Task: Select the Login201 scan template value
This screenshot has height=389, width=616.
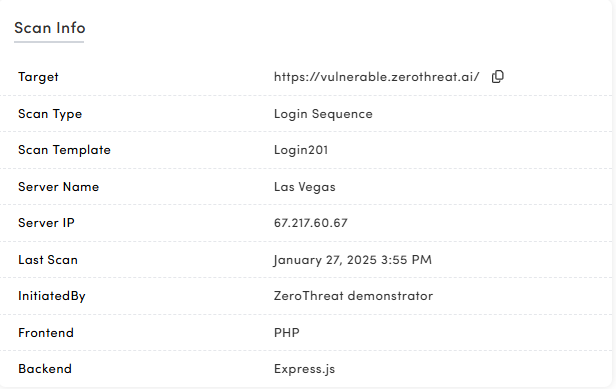Action: (x=301, y=150)
